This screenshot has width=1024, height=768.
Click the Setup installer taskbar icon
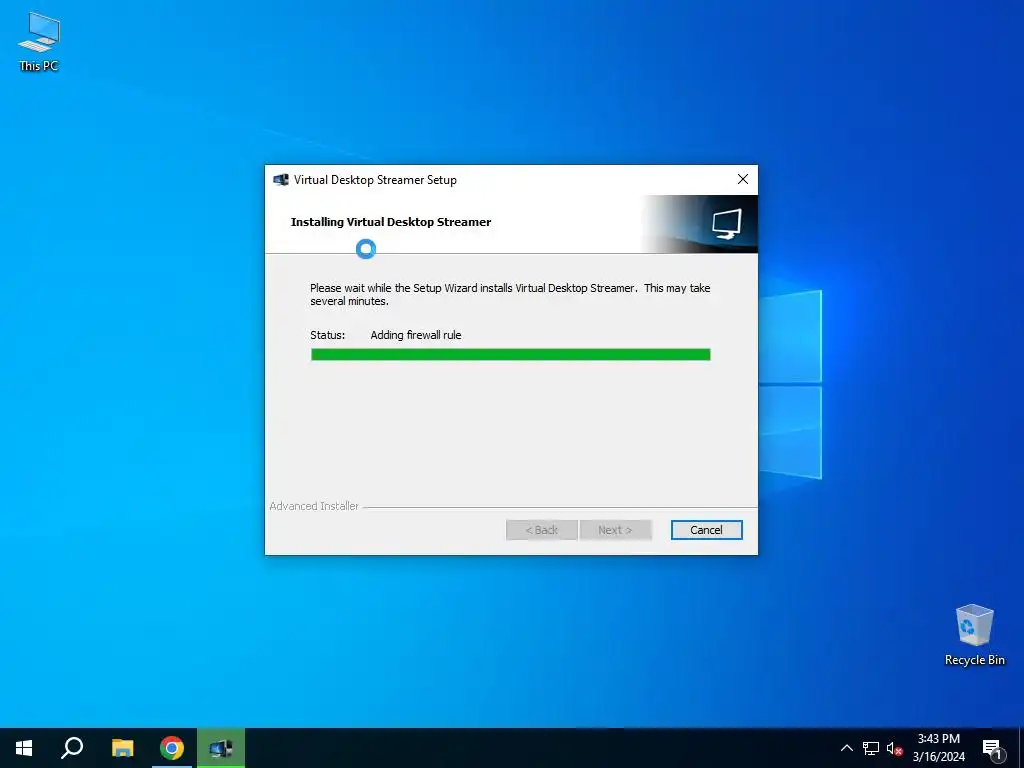click(x=221, y=748)
